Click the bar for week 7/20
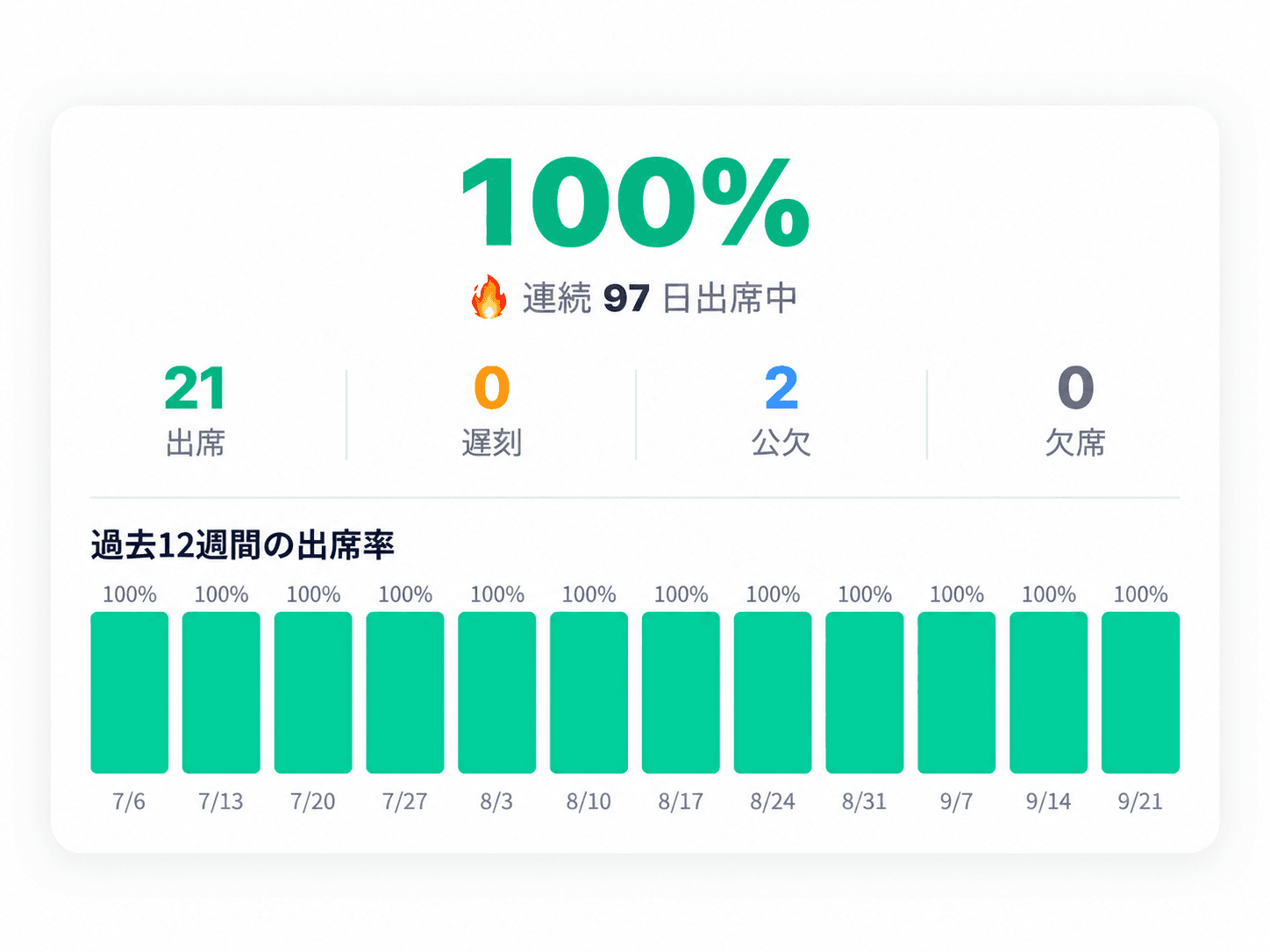1270x952 pixels. (x=313, y=693)
